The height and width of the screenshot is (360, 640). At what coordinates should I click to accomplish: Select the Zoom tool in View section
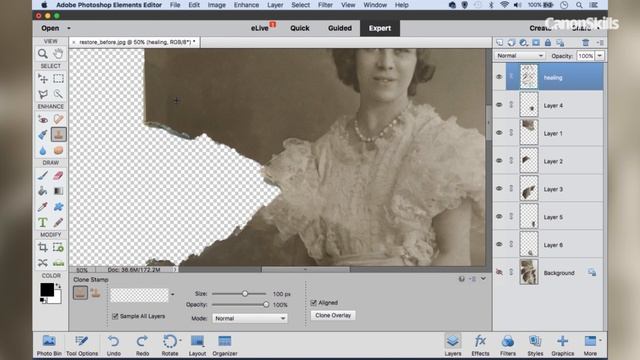point(42,53)
